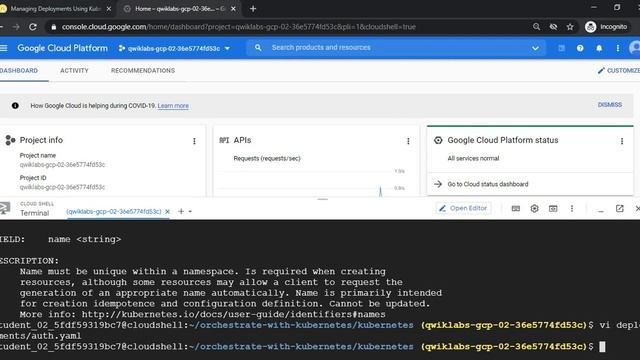Open the new session dropdown arrow

coord(190,211)
